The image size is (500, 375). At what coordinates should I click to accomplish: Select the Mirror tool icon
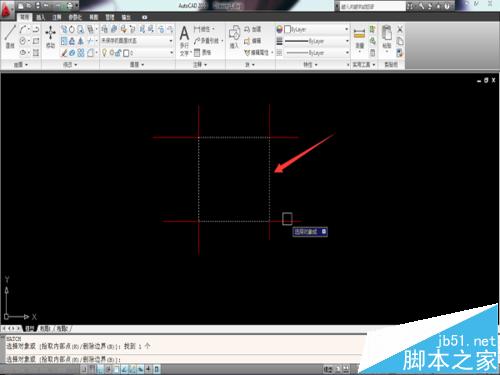[x=80, y=41]
